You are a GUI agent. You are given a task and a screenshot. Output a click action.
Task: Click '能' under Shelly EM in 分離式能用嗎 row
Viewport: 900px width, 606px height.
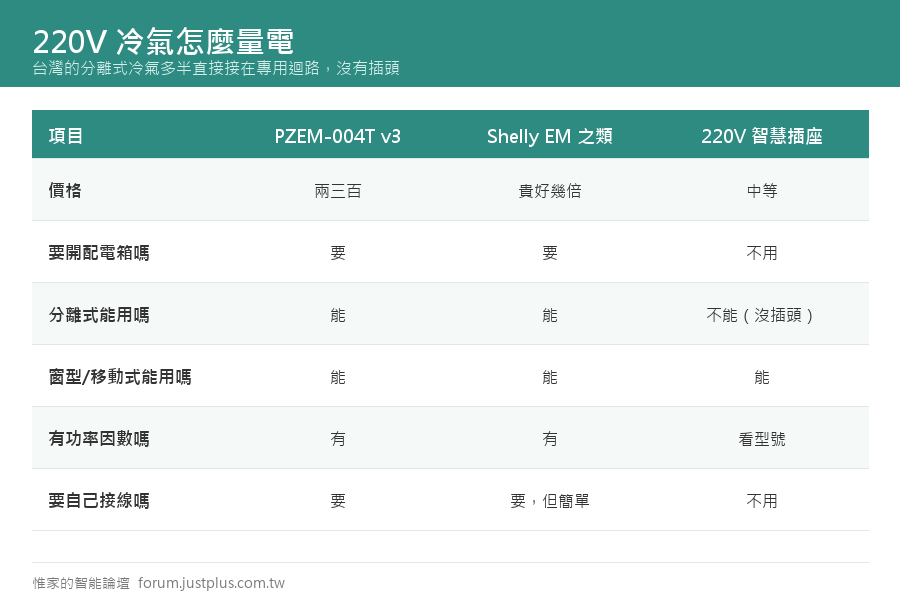(550, 315)
